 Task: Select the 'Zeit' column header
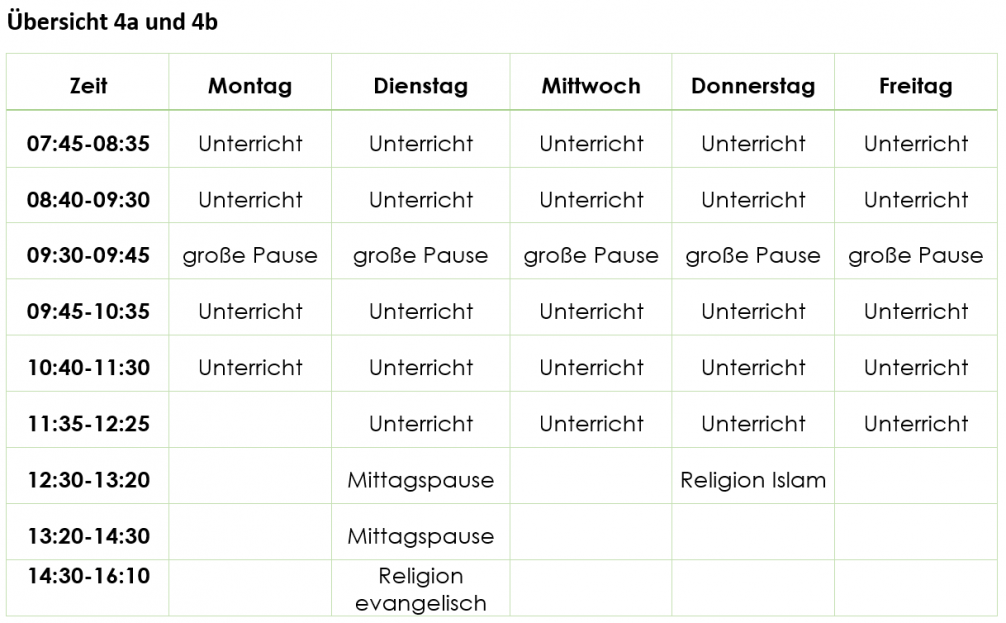(x=88, y=86)
